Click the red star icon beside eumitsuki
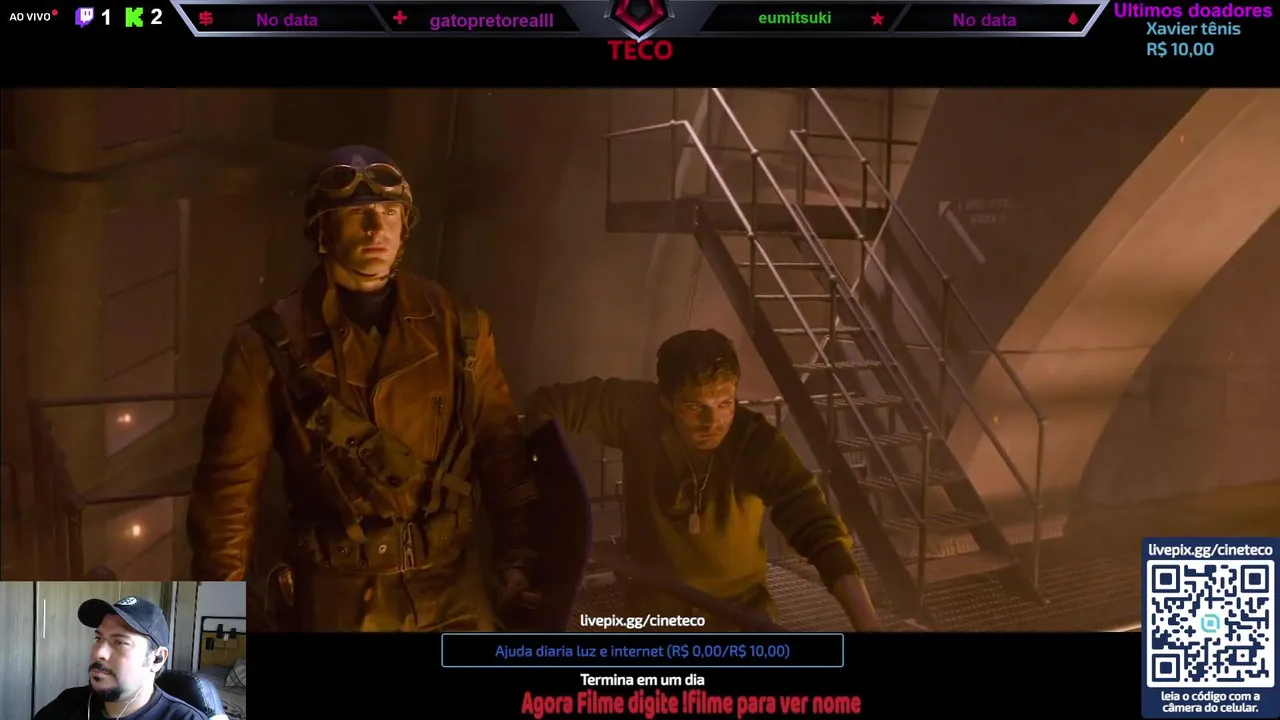The height and width of the screenshot is (720, 1280). (x=877, y=19)
